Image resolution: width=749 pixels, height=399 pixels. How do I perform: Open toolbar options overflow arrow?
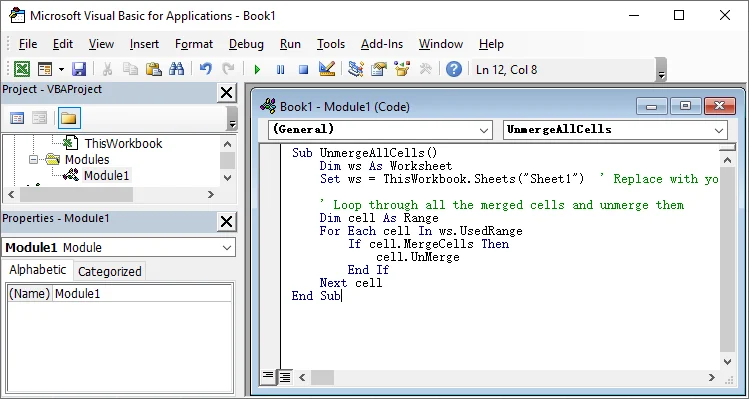(662, 70)
